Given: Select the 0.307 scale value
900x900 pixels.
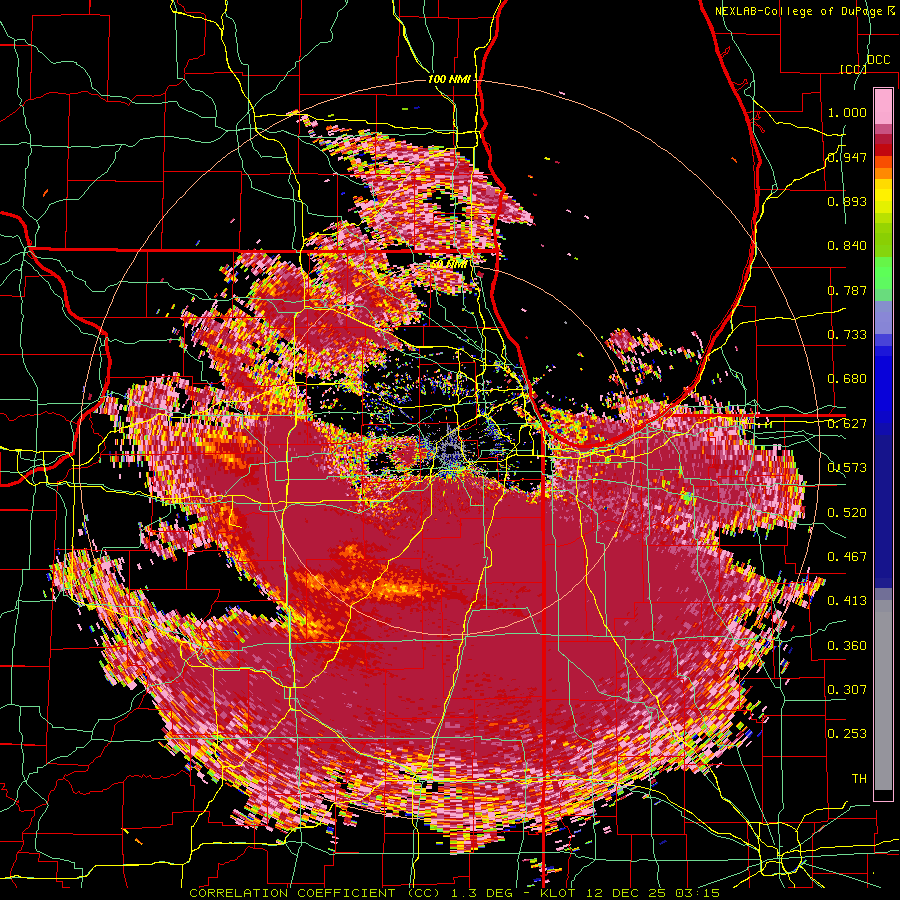Looking at the screenshot, I should click(x=847, y=690).
